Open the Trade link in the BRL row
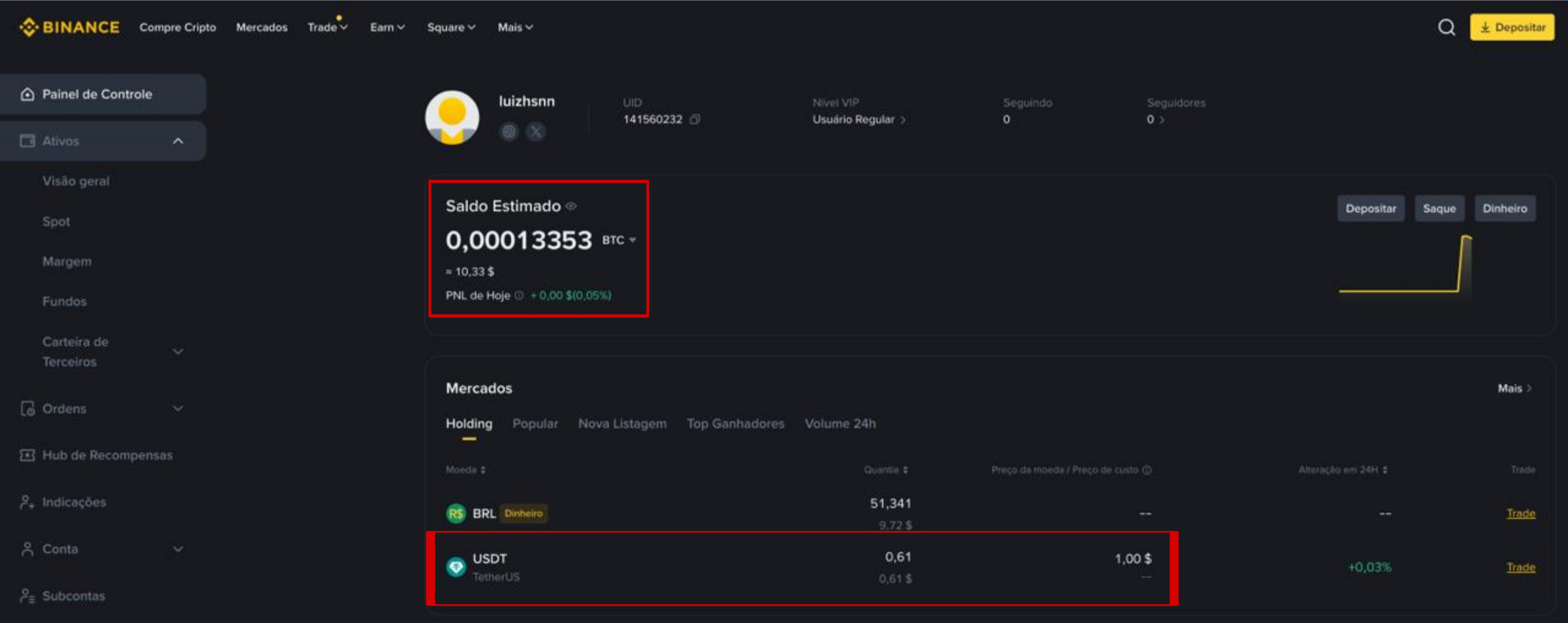This screenshot has height=623, width=1568. [1520, 514]
